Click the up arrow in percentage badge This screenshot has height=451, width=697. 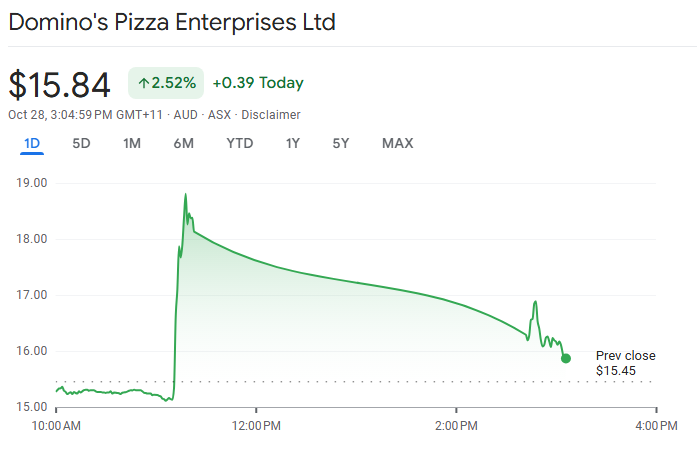click(143, 83)
